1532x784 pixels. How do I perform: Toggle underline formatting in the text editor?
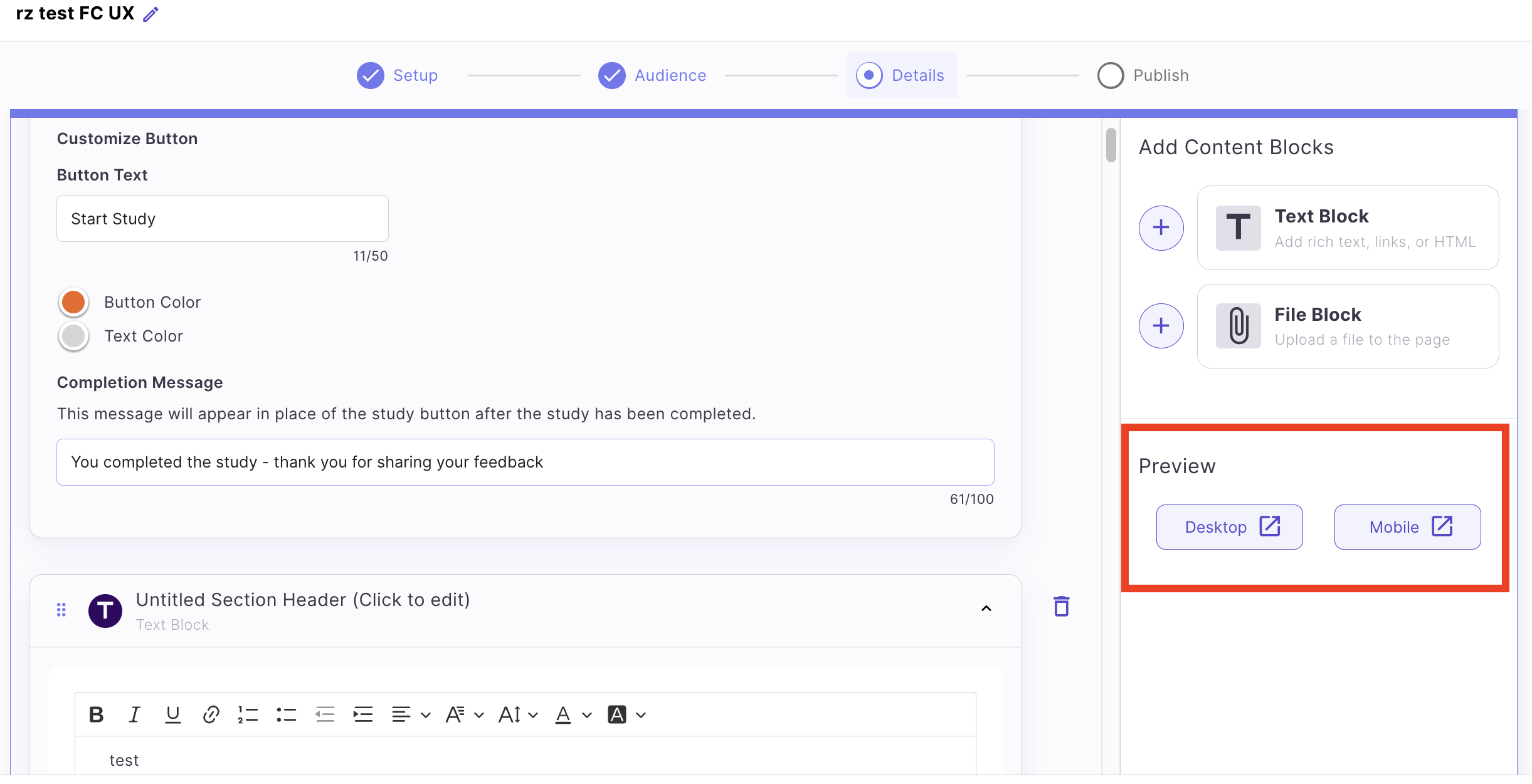[x=172, y=714]
